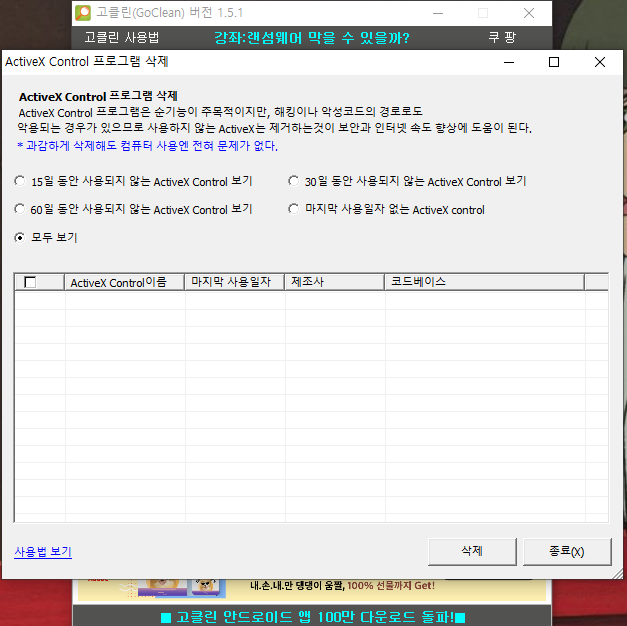Screen dimensions: 627x626
Task: Select 마지막 사용일자 없는 ActiveX control option
Action: 294,209
